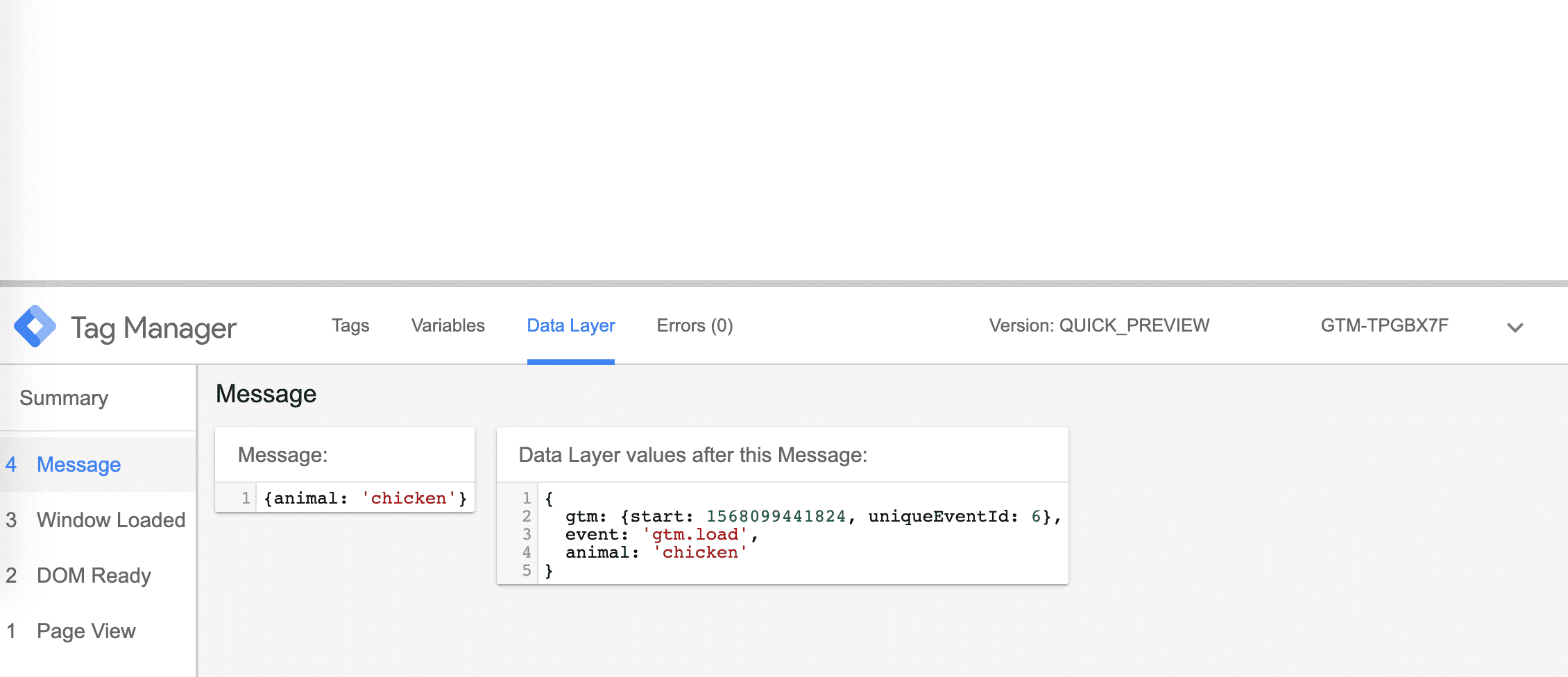Open the Tags tab
The height and width of the screenshot is (677, 1568).
coord(350,326)
